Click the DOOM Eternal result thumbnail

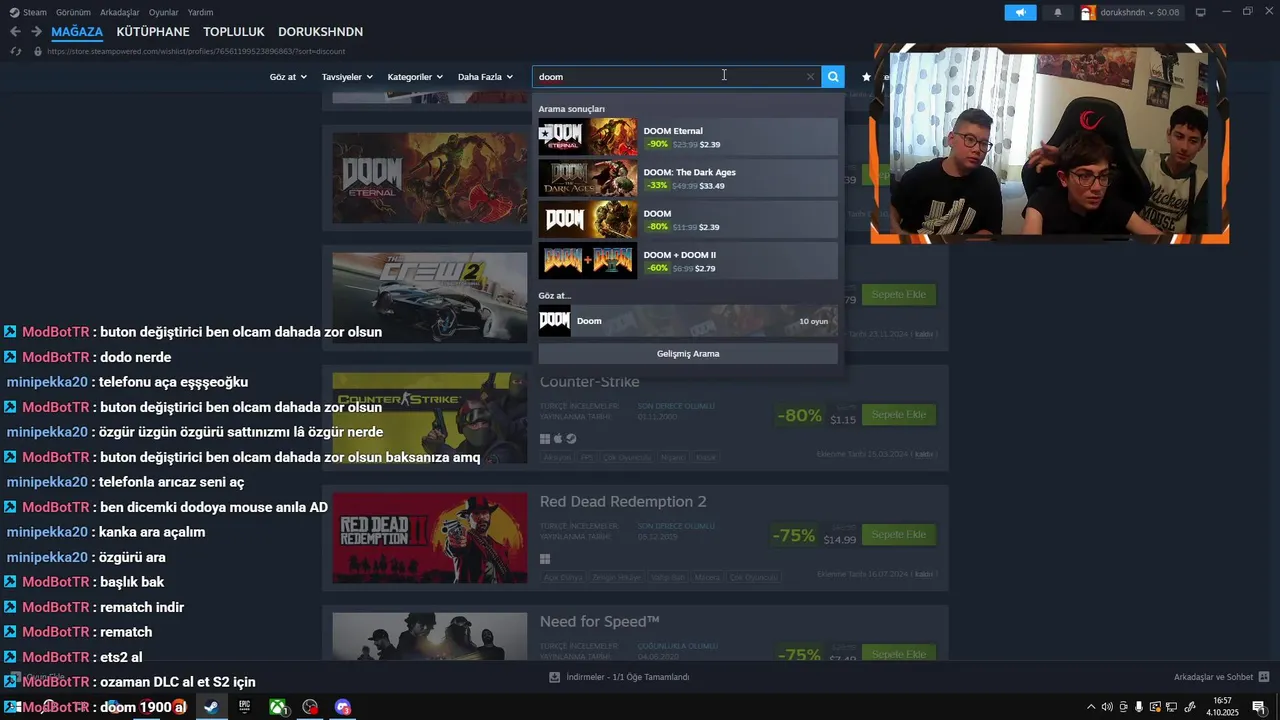click(x=588, y=137)
